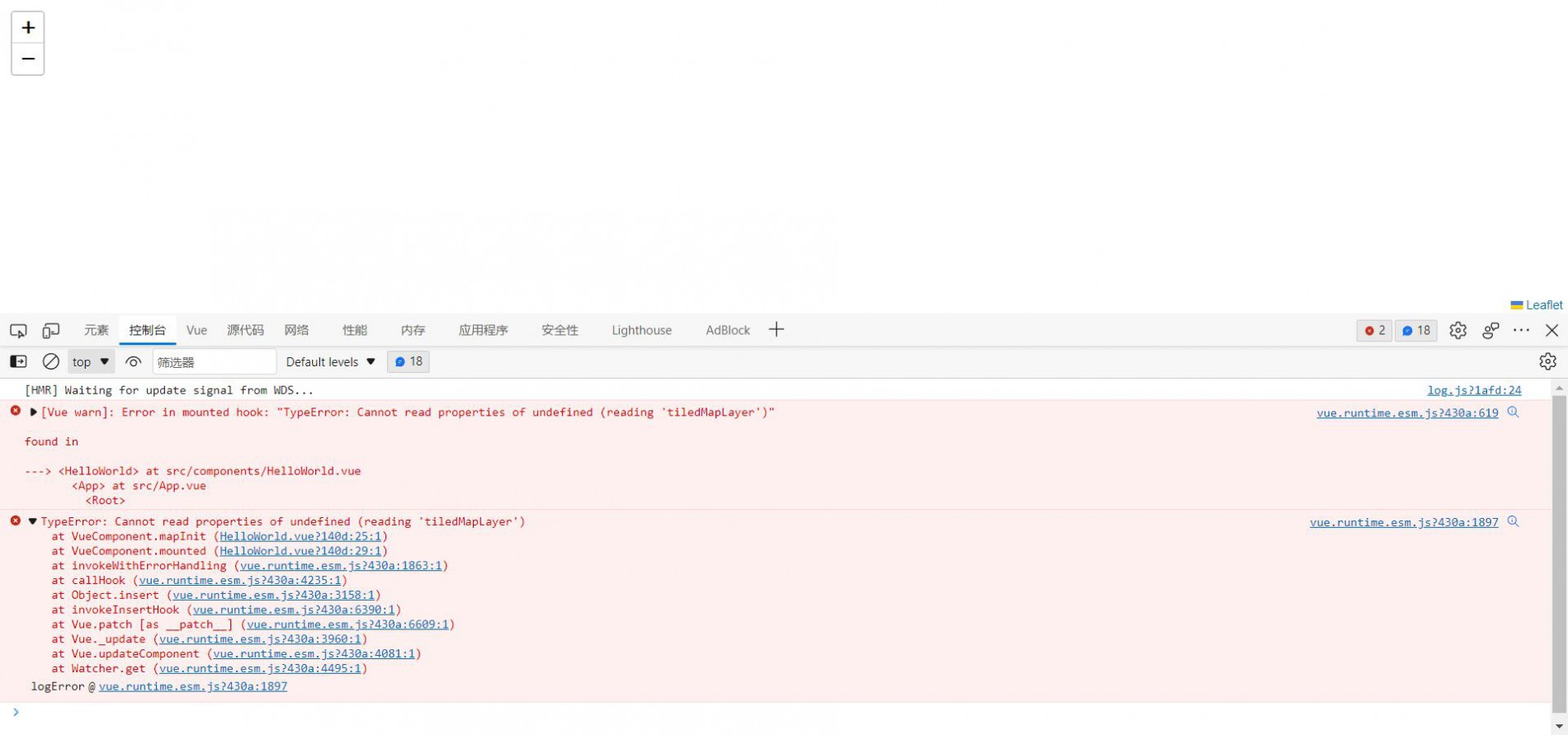Search for the Vue warn error online

click(x=1513, y=412)
